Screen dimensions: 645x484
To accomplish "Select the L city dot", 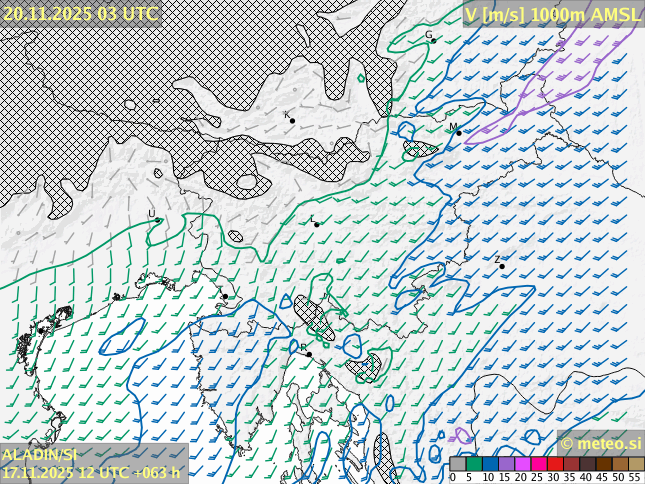I will [317, 224].
